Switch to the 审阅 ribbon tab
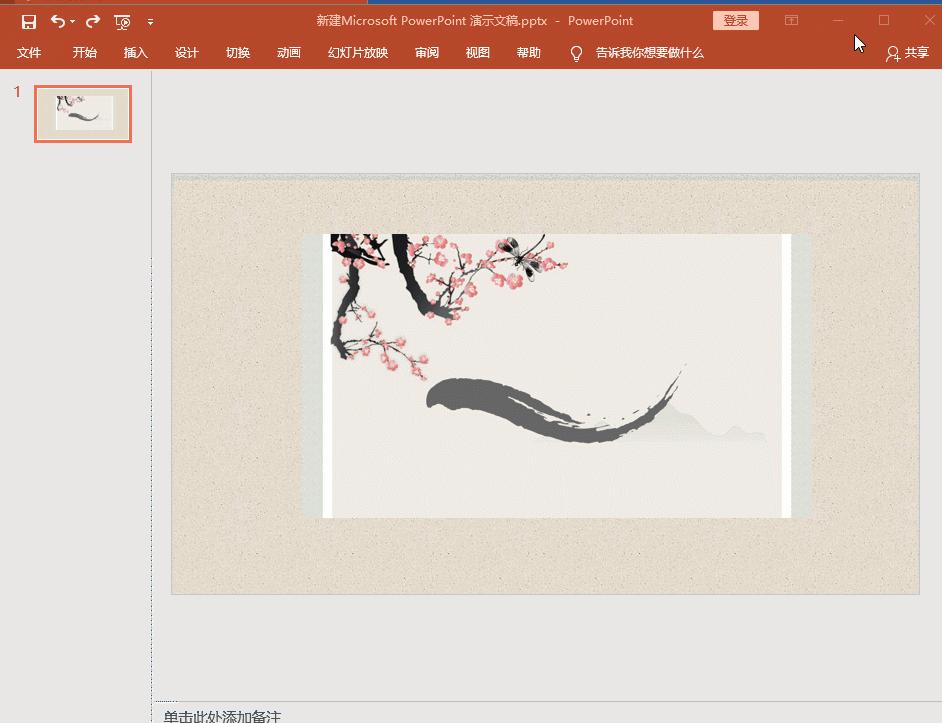 tap(427, 53)
